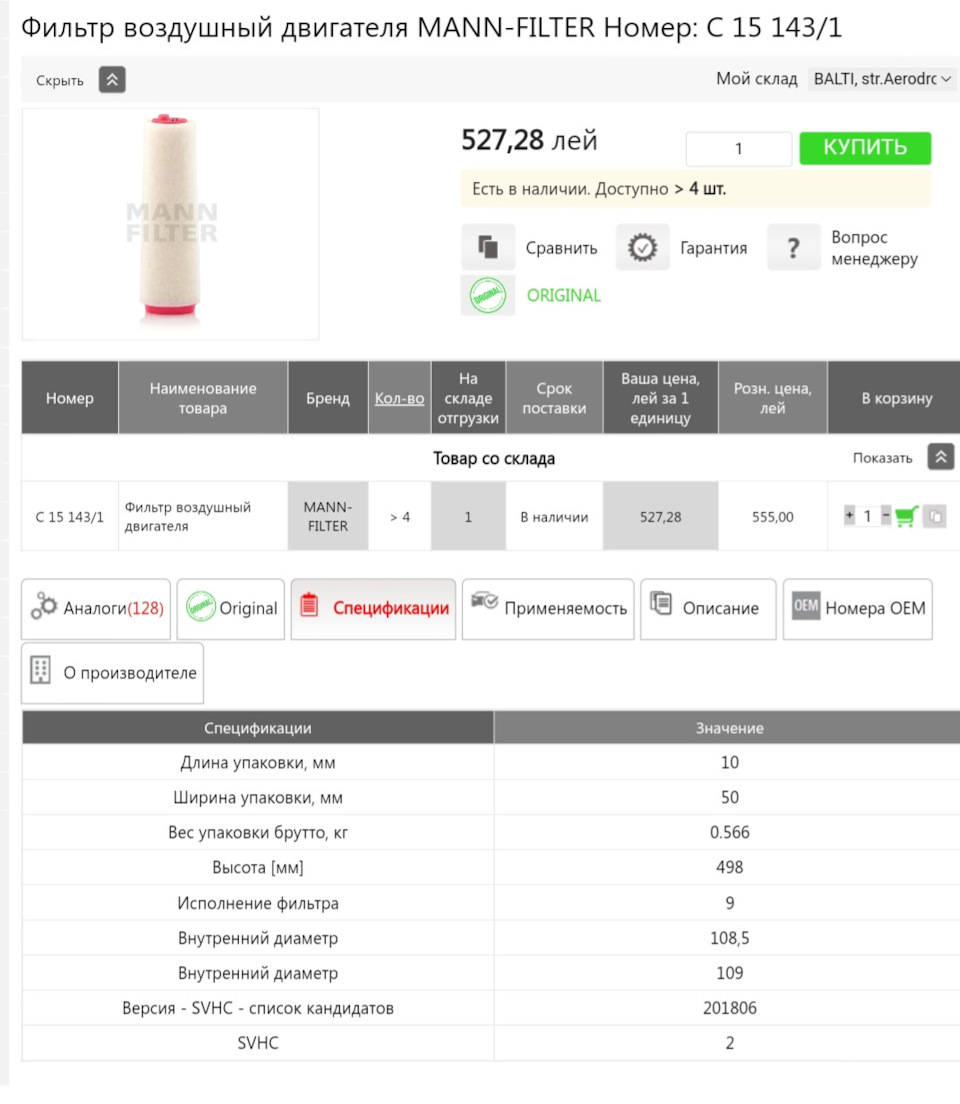Open the Описание tab
Screen dimensions: 960x1104
click(x=708, y=609)
